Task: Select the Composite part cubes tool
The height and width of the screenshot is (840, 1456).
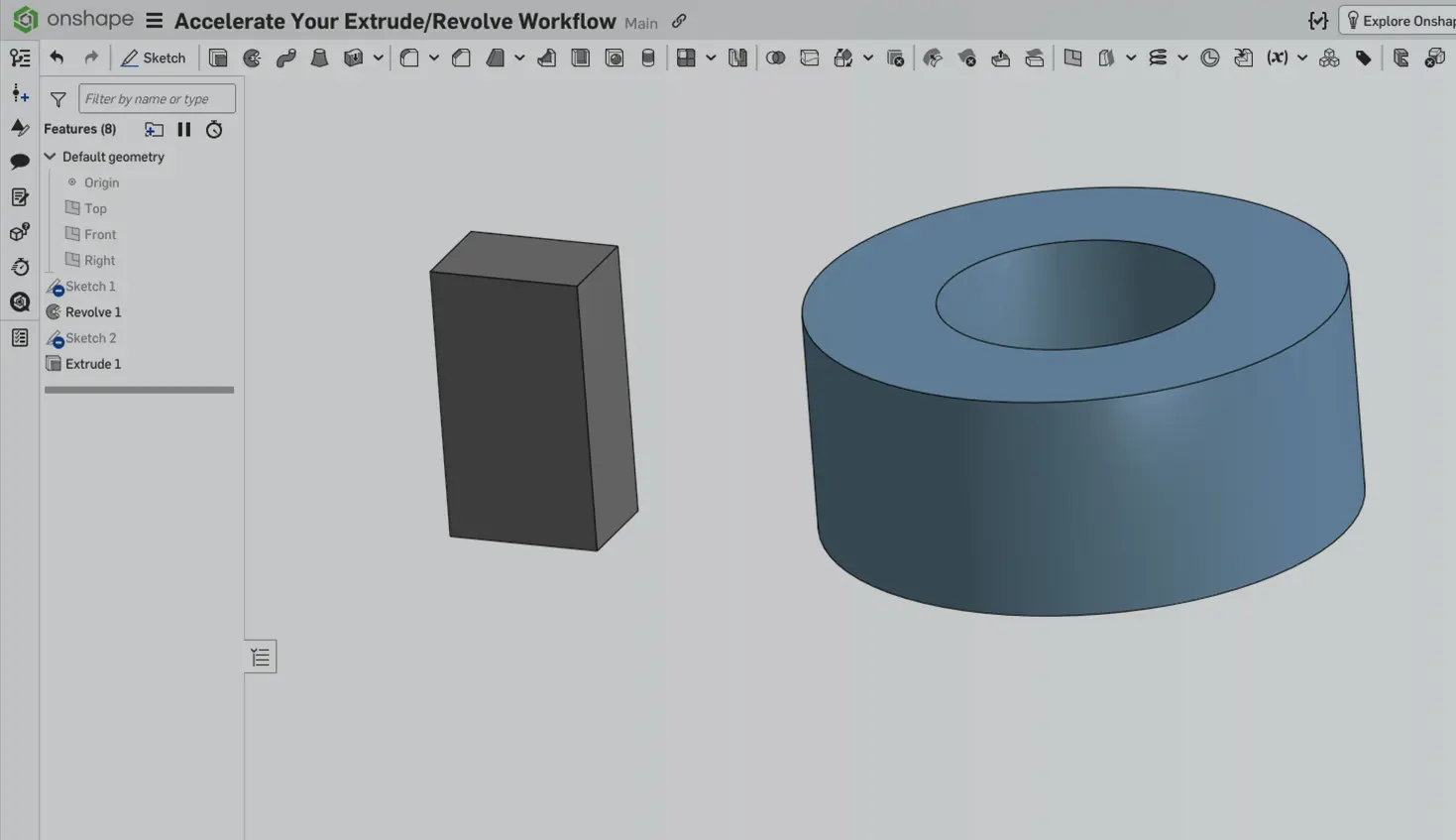Action: click(x=1329, y=58)
